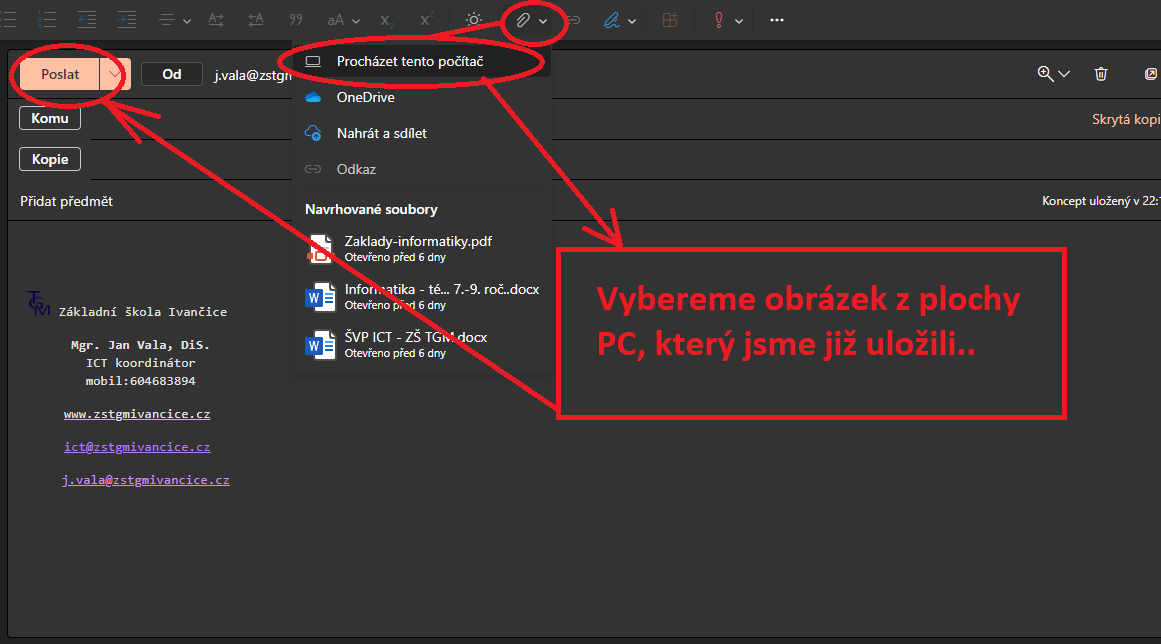Click the superscript formatting icon
The image size is (1161, 644).
427,20
